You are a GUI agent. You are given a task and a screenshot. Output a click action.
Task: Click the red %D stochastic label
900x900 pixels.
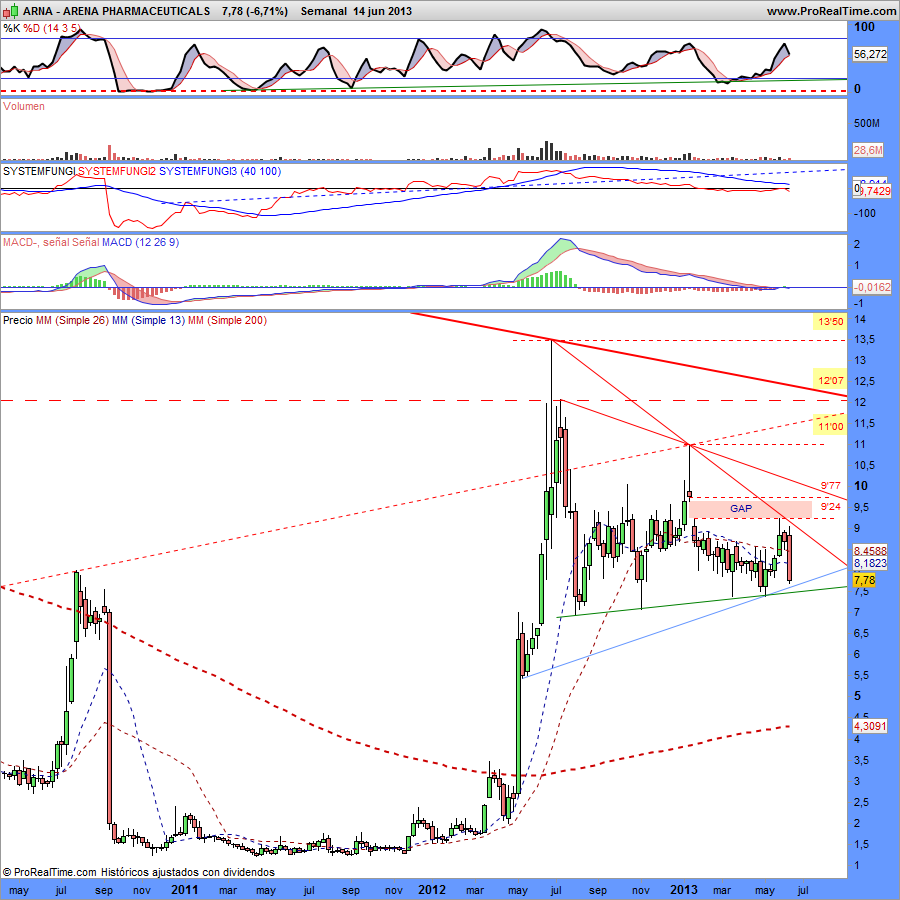click(32, 28)
